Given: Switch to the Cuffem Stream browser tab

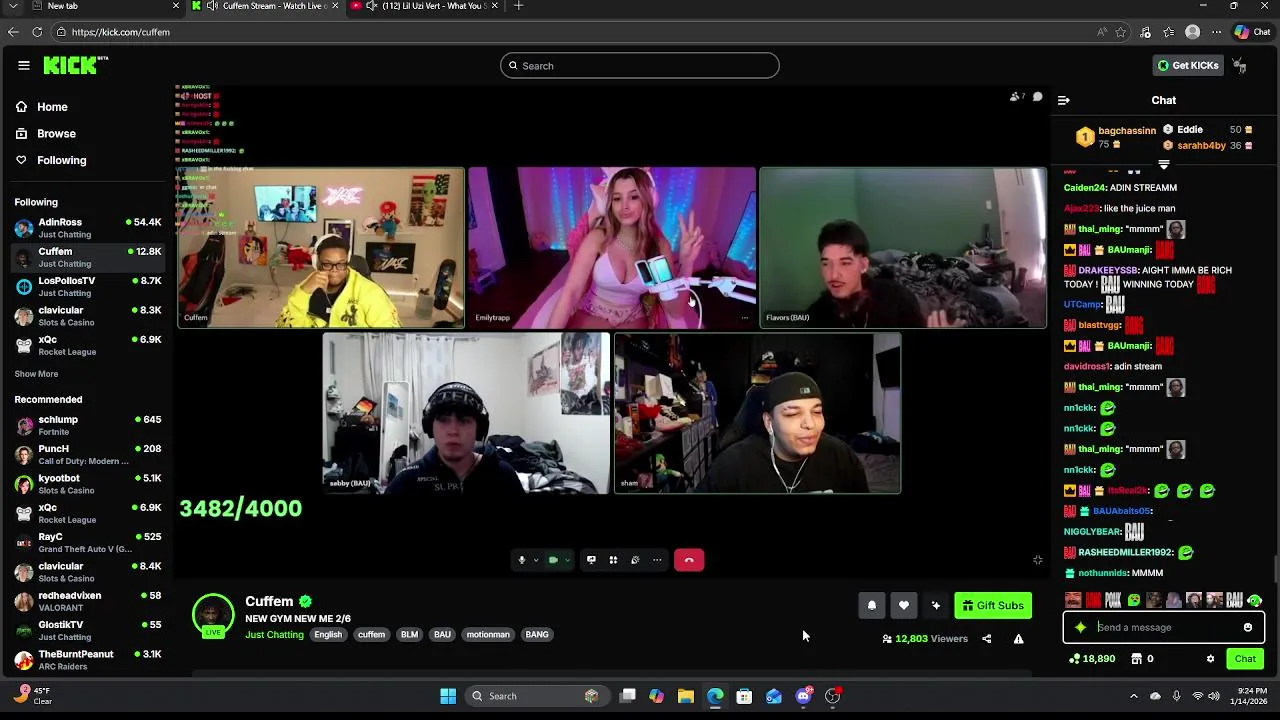Looking at the screenshot, I should click(265, 7).
